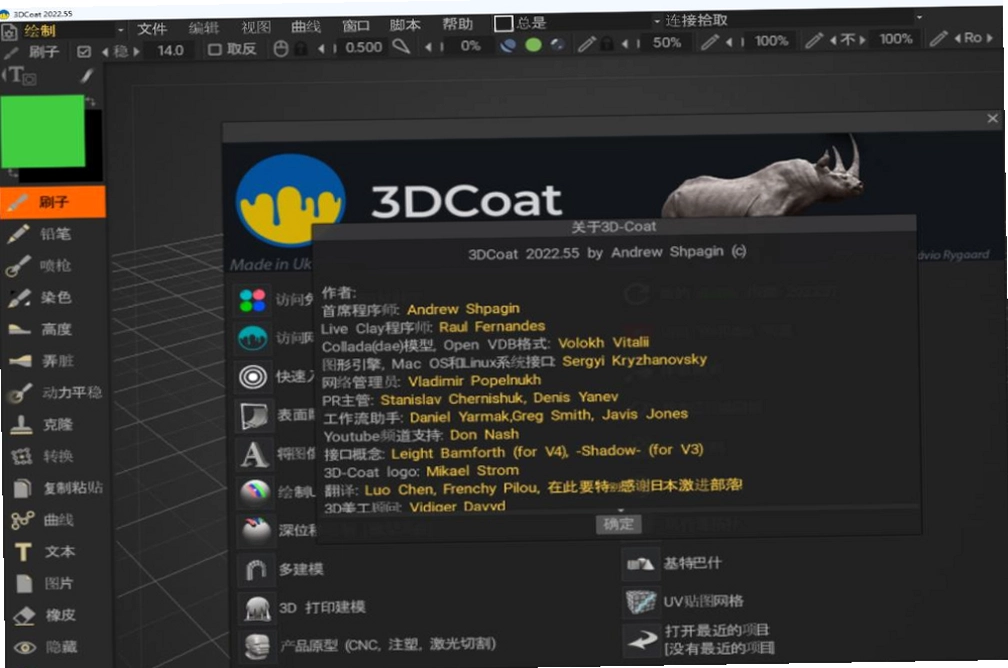1008x668 pixels.
Task: Pick the green foreground color swatch
Action: (42, 131)
